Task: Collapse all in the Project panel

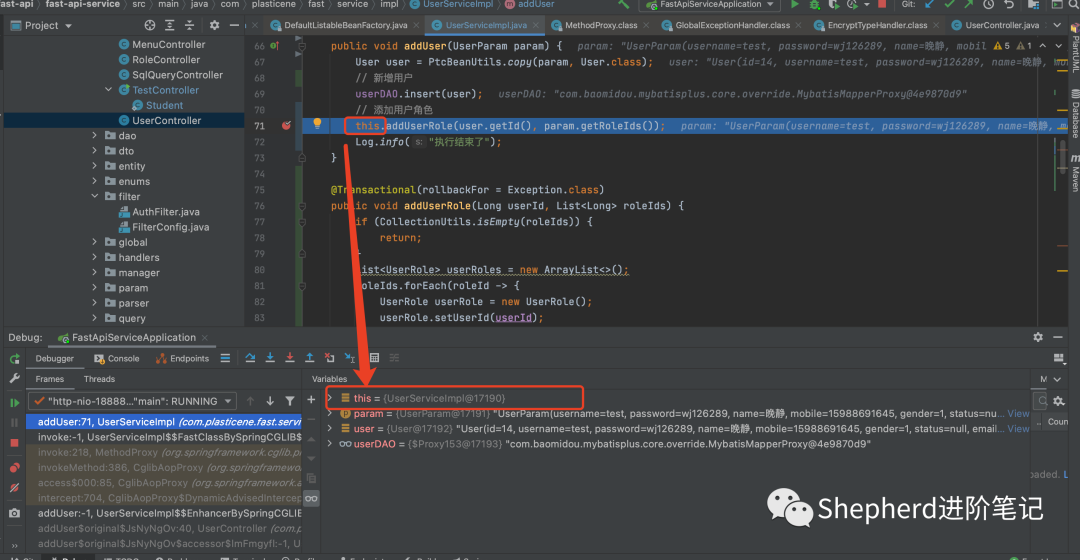Action: 189,25
